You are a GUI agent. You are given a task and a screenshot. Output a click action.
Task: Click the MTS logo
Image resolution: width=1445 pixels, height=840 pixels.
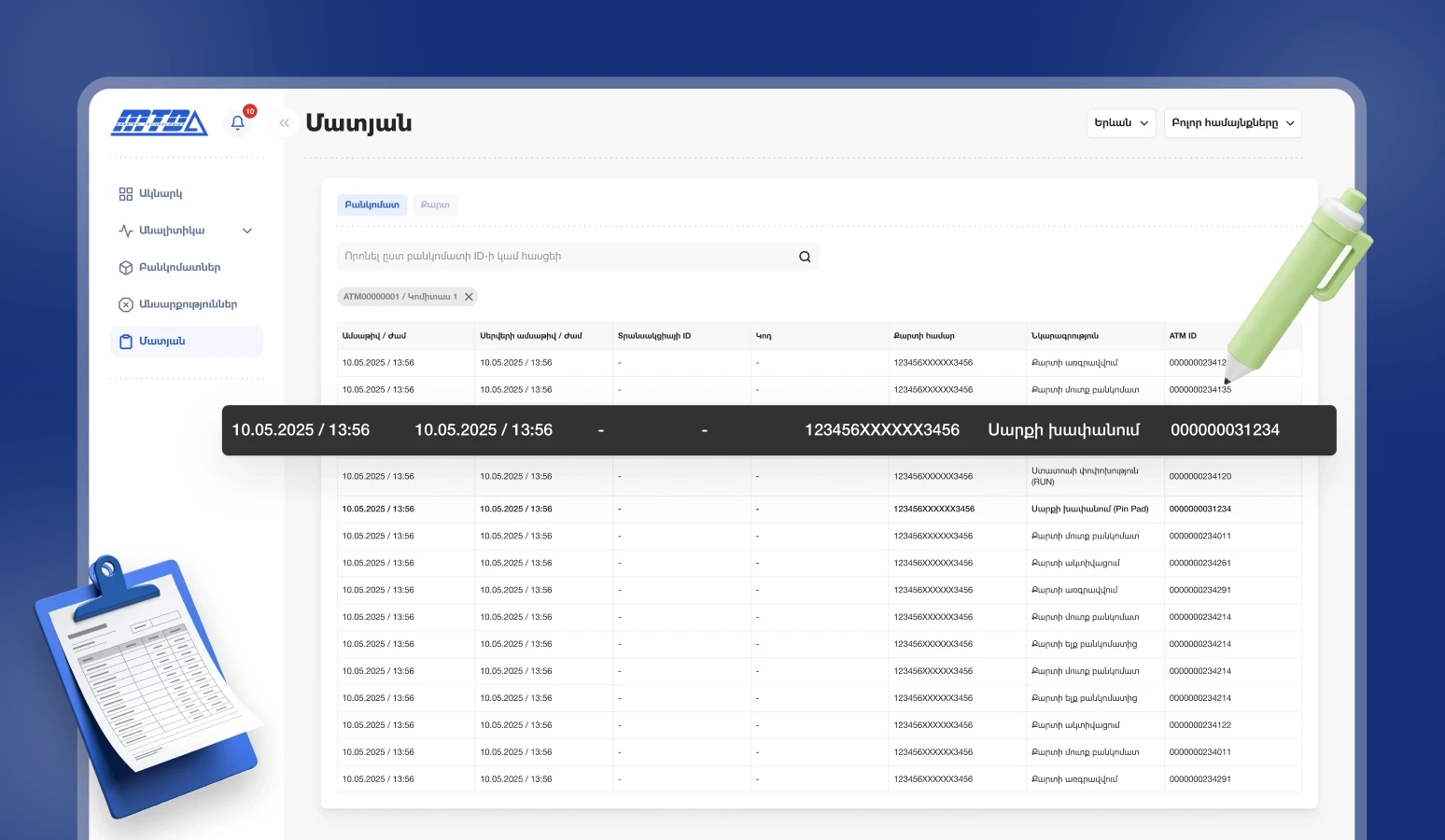click(x=160, y=122)
